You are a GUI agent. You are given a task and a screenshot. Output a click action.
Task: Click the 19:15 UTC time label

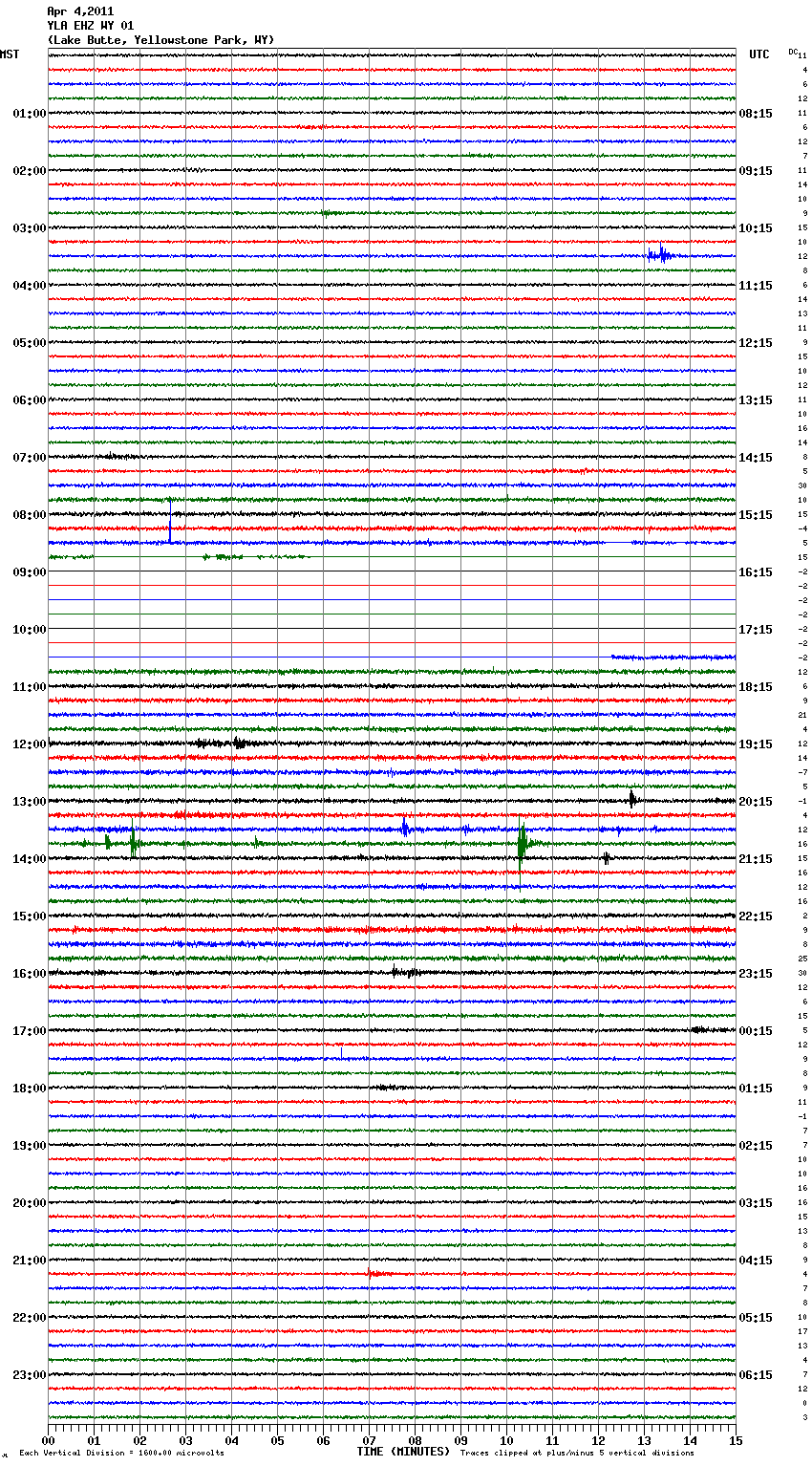coord(756,744)
